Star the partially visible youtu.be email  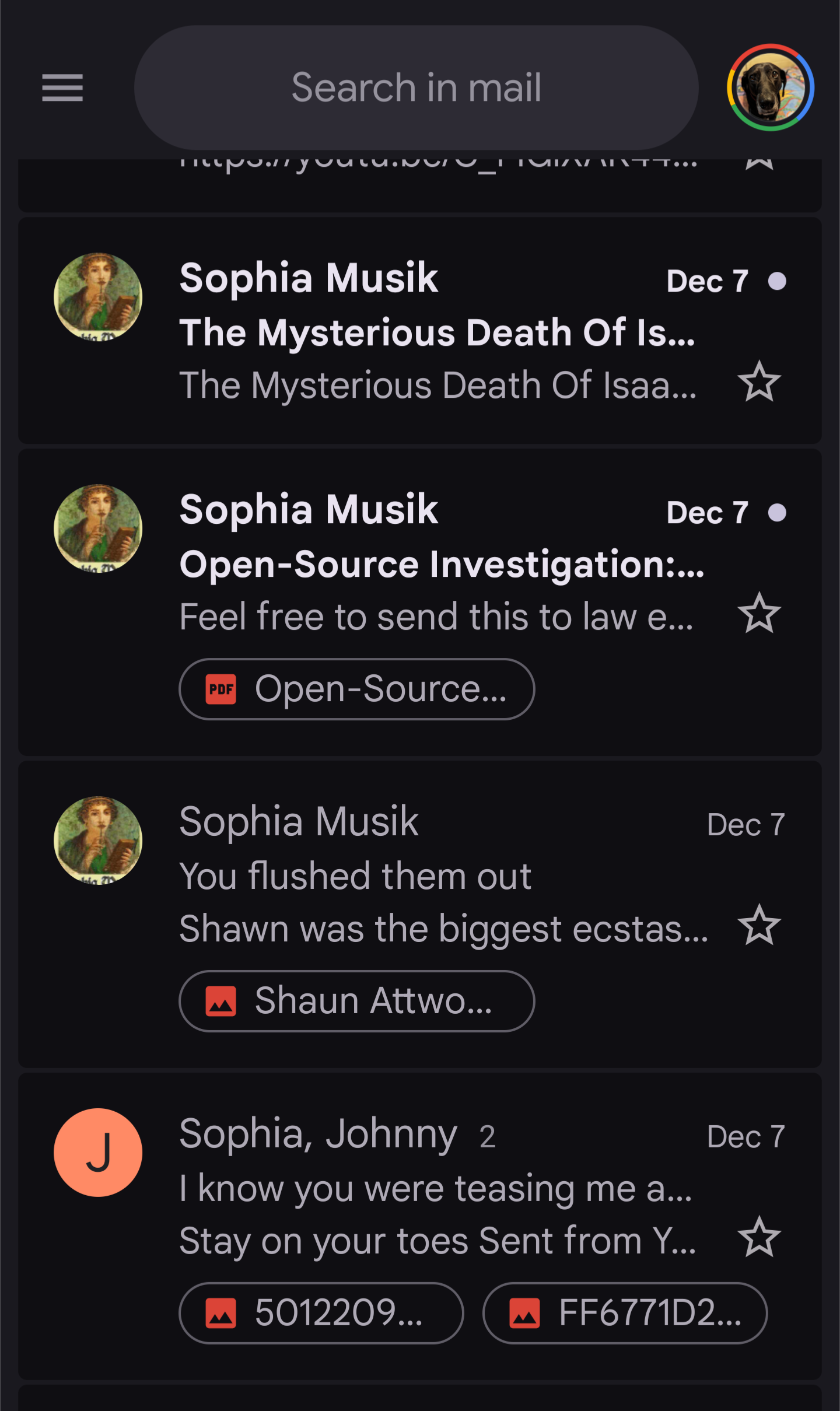[x=759, y=163]
